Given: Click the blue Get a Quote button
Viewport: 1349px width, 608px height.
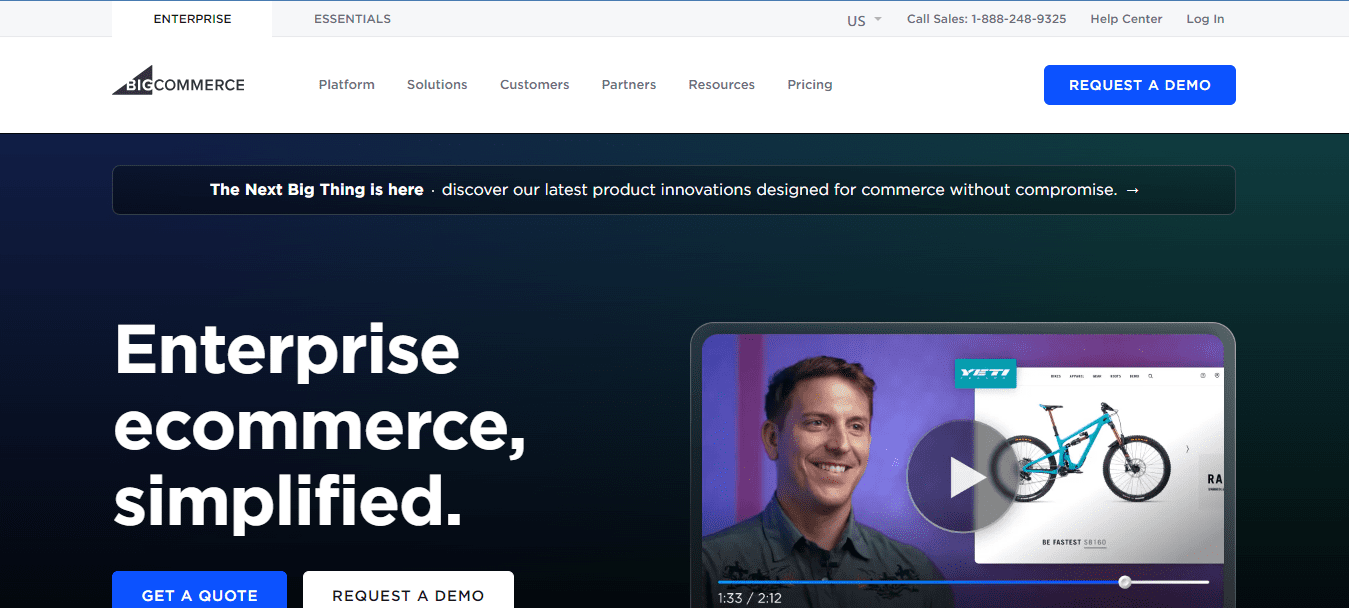Looking at the screenshot, I should coord(199,594).
